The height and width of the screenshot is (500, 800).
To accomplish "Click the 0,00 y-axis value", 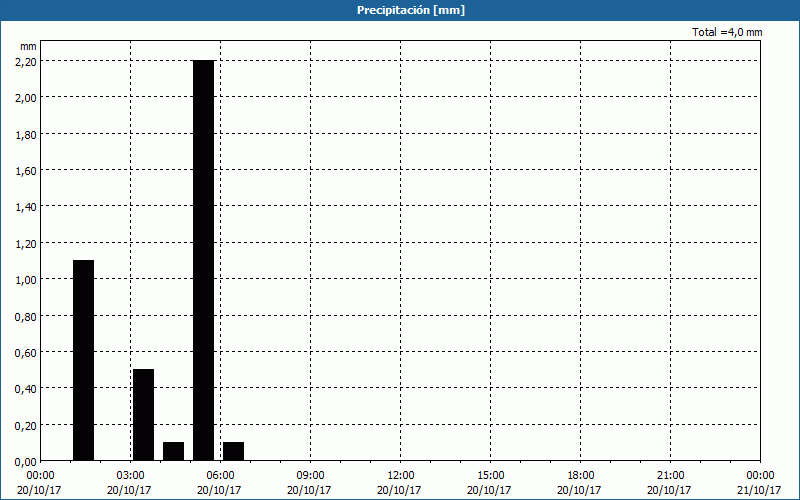I will pos(26,462).
